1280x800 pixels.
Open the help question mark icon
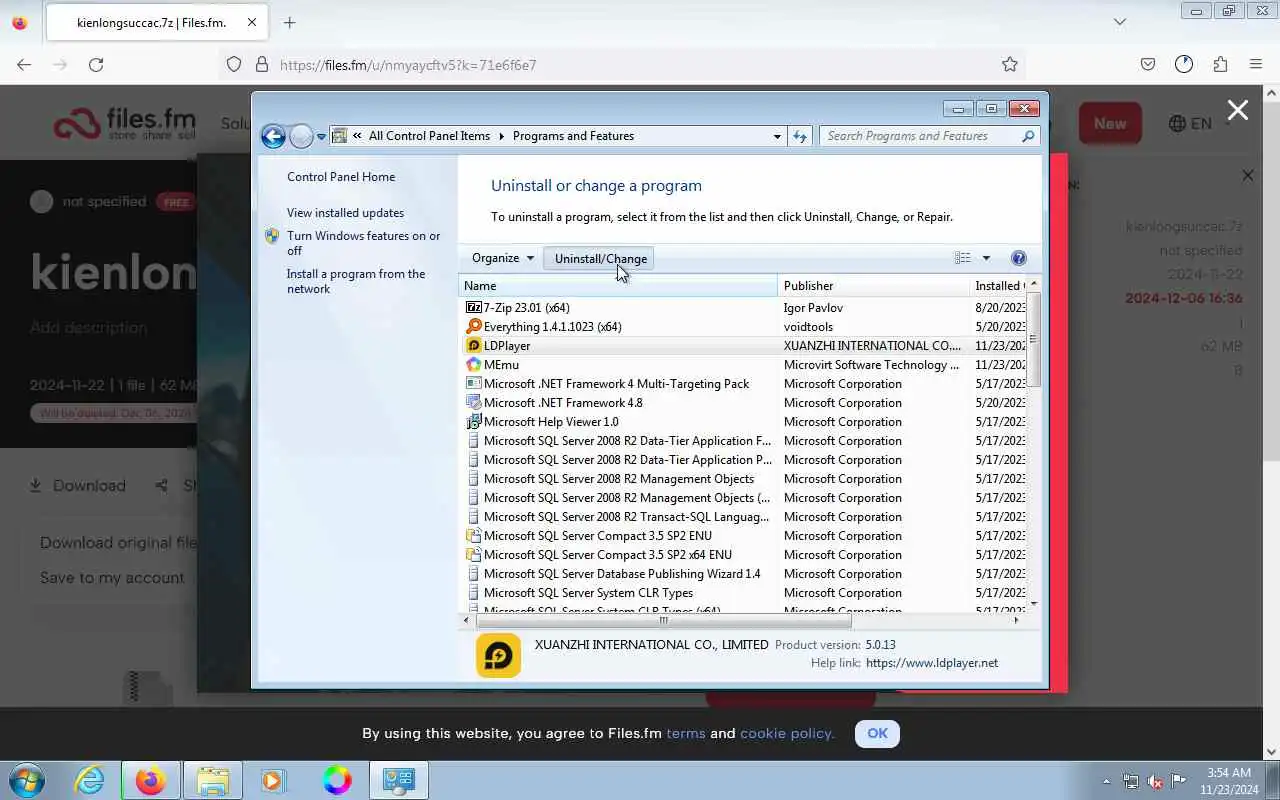(1019, 258)
